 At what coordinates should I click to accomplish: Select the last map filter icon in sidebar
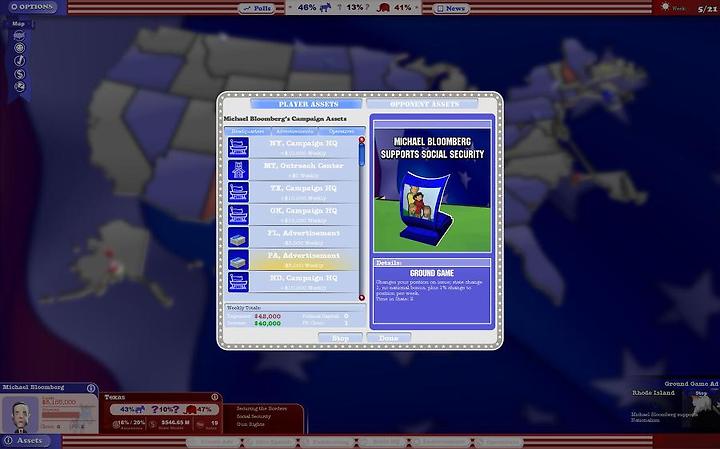19,86
